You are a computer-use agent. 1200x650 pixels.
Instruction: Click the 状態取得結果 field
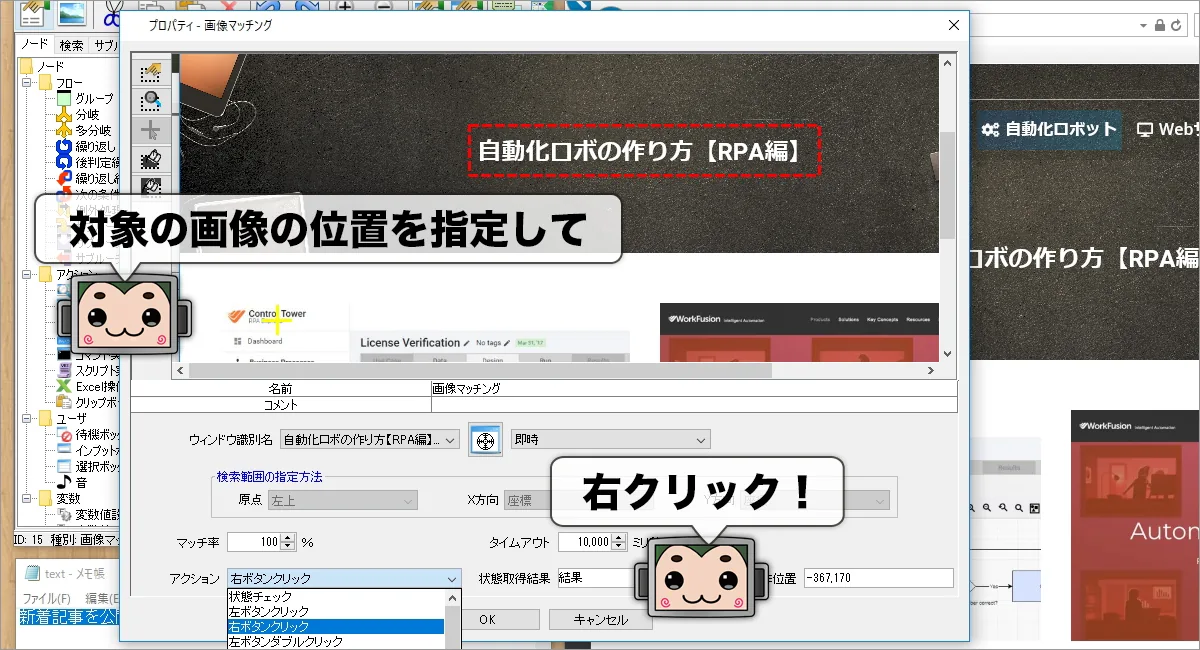coord(598,578)
